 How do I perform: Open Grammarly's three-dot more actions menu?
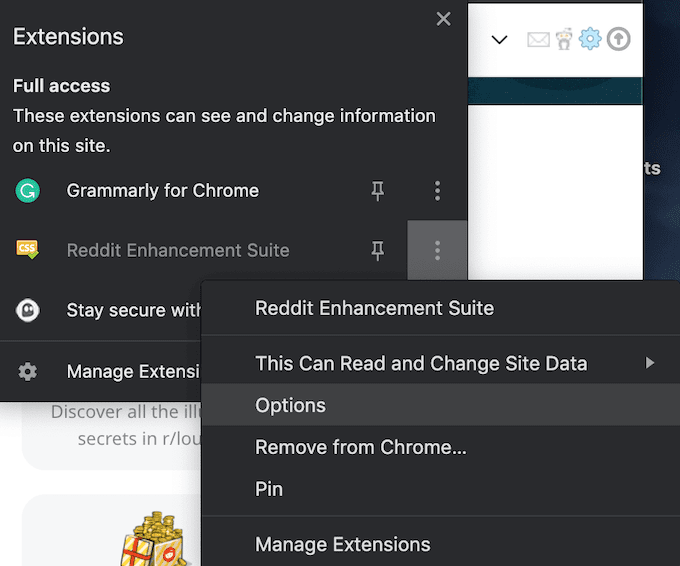(x=437, y=191)
